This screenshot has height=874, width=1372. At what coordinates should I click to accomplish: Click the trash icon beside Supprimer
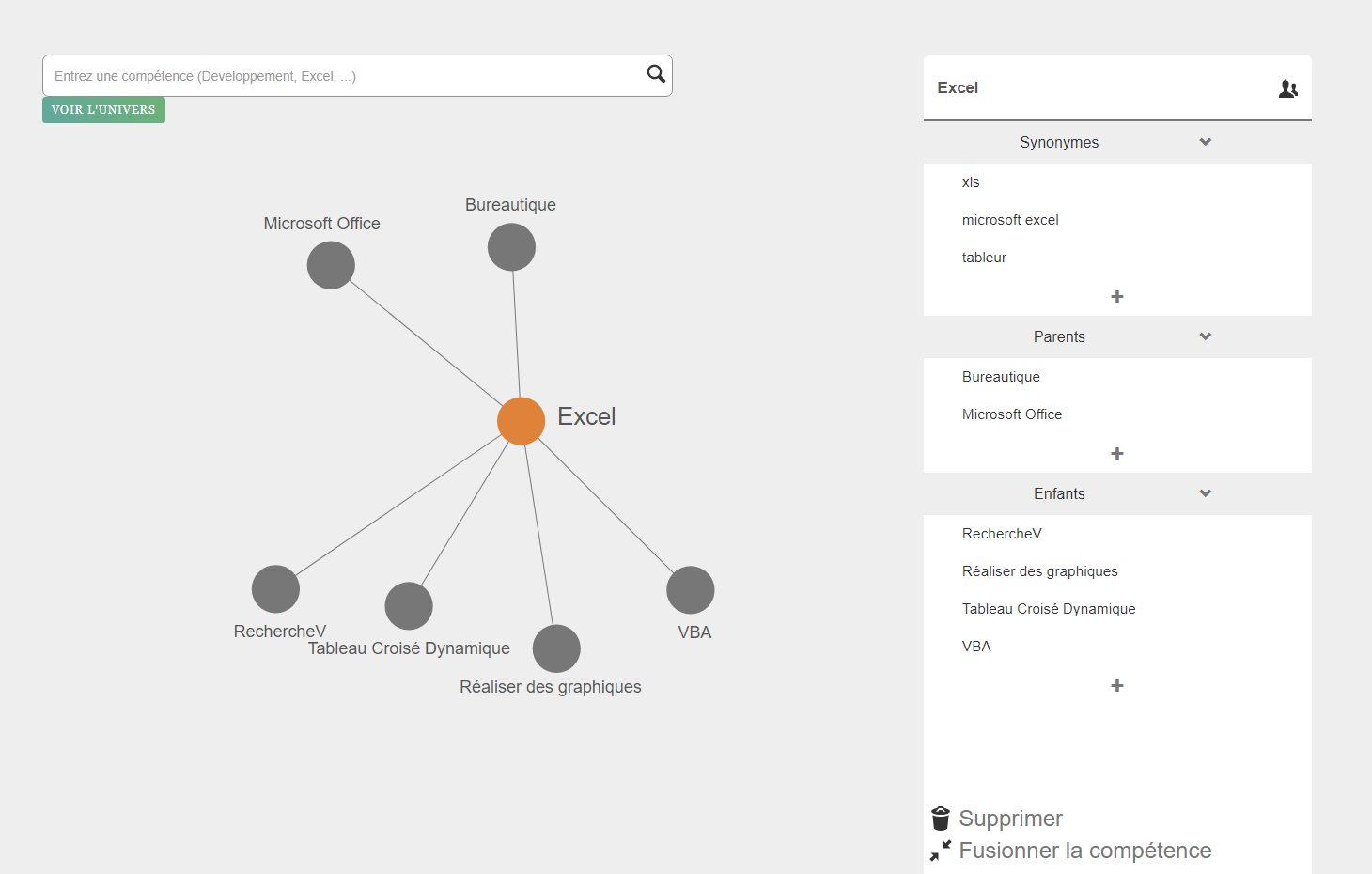(x=941, y=819)
